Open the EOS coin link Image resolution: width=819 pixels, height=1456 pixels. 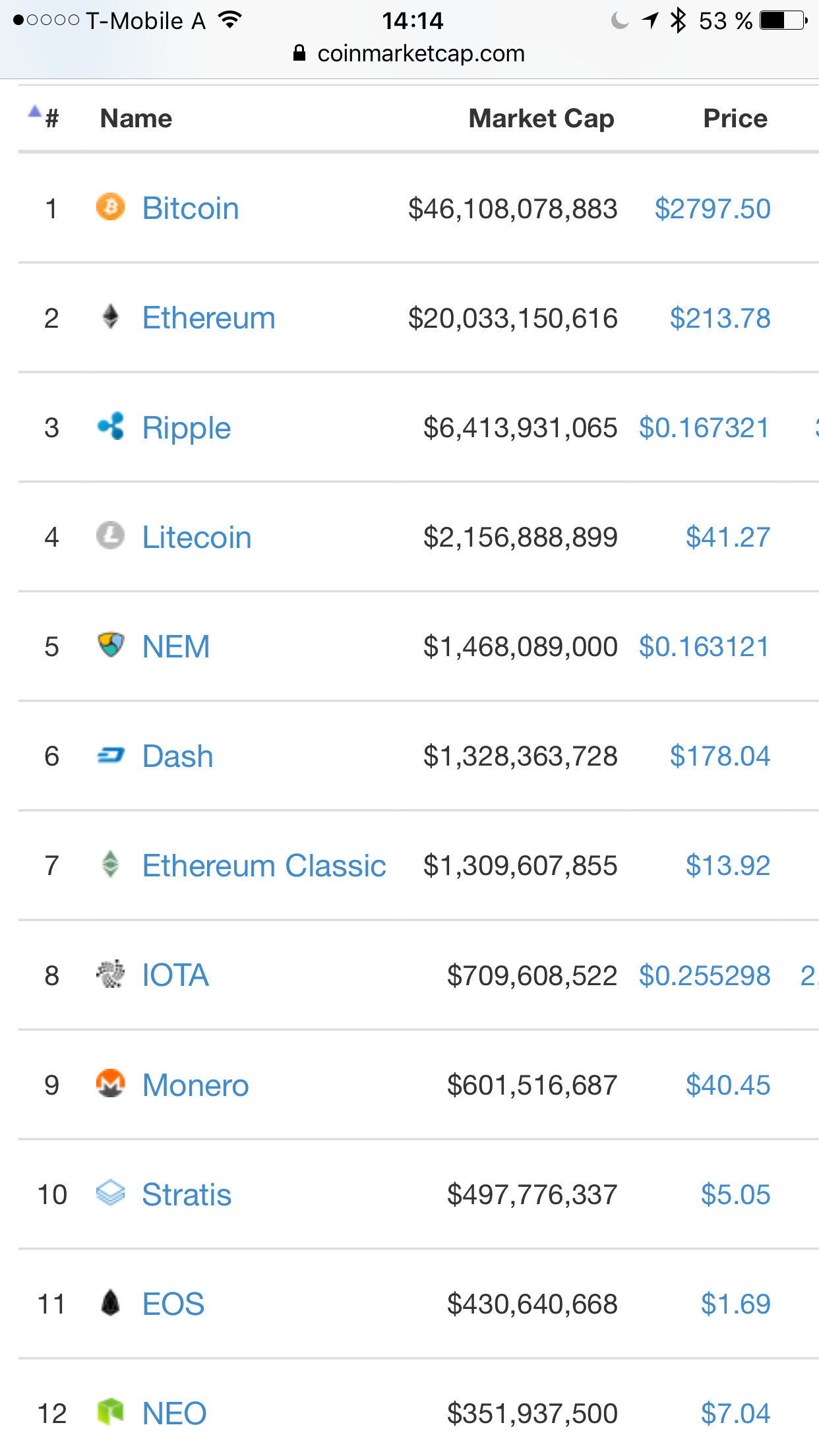pos(173,1304)
